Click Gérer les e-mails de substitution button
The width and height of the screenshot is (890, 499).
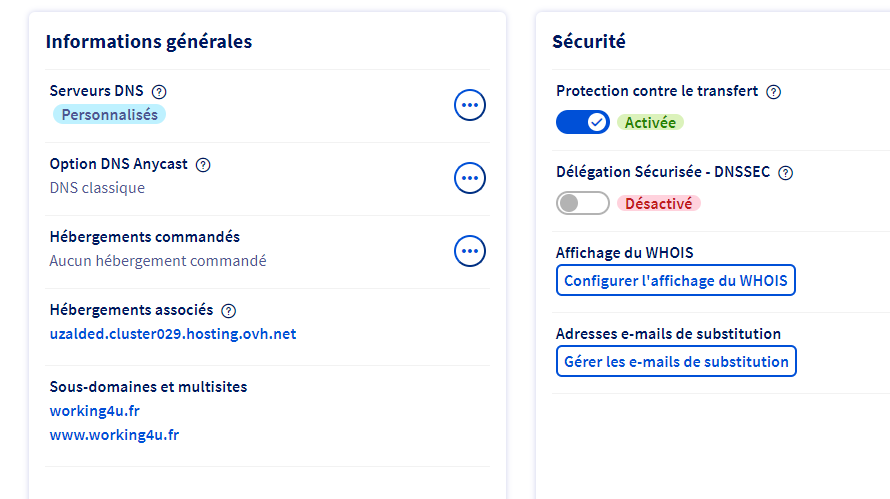(676, 362)
